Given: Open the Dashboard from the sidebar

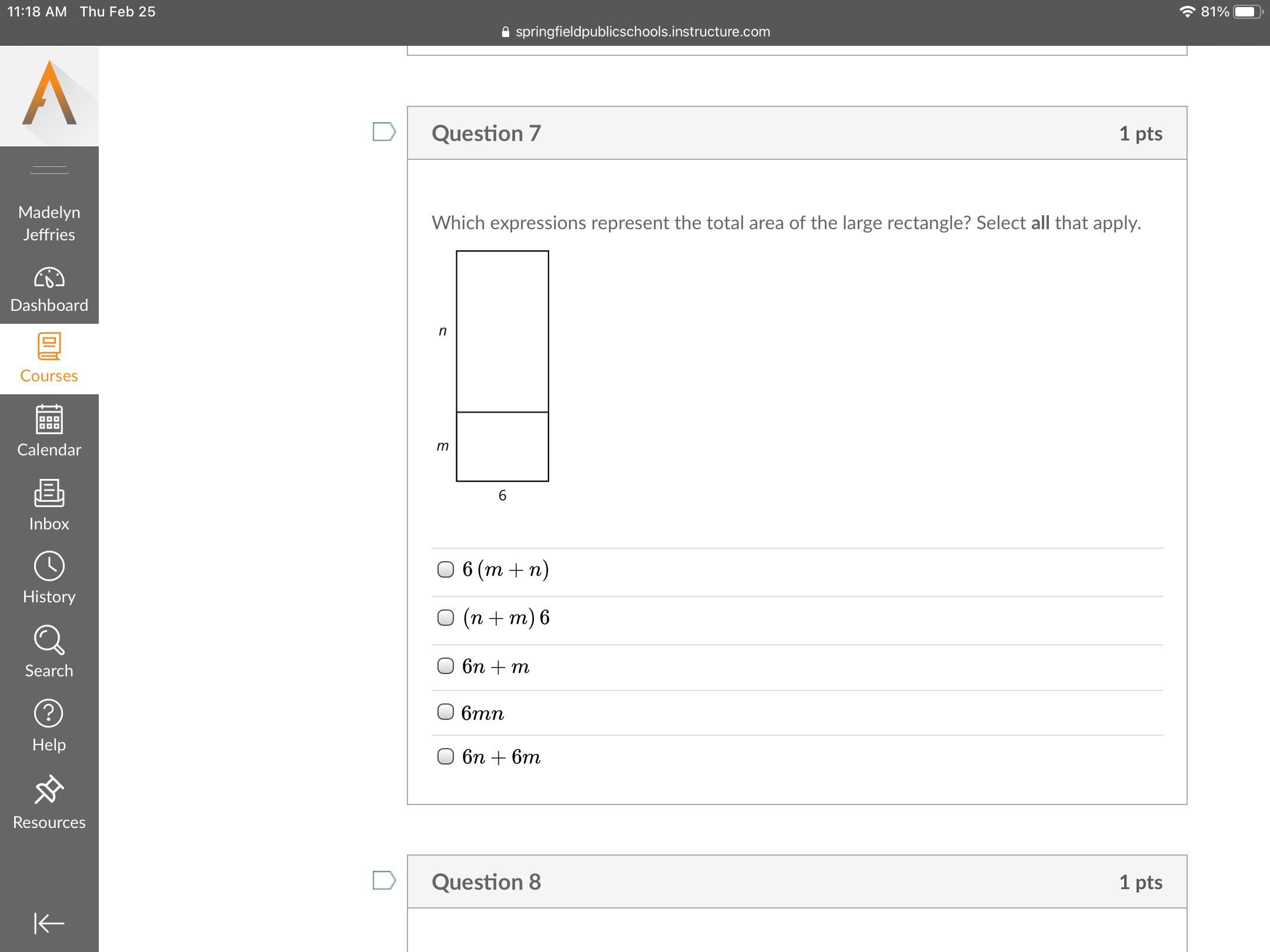Looking at the screenshot, I should [49, 289].
